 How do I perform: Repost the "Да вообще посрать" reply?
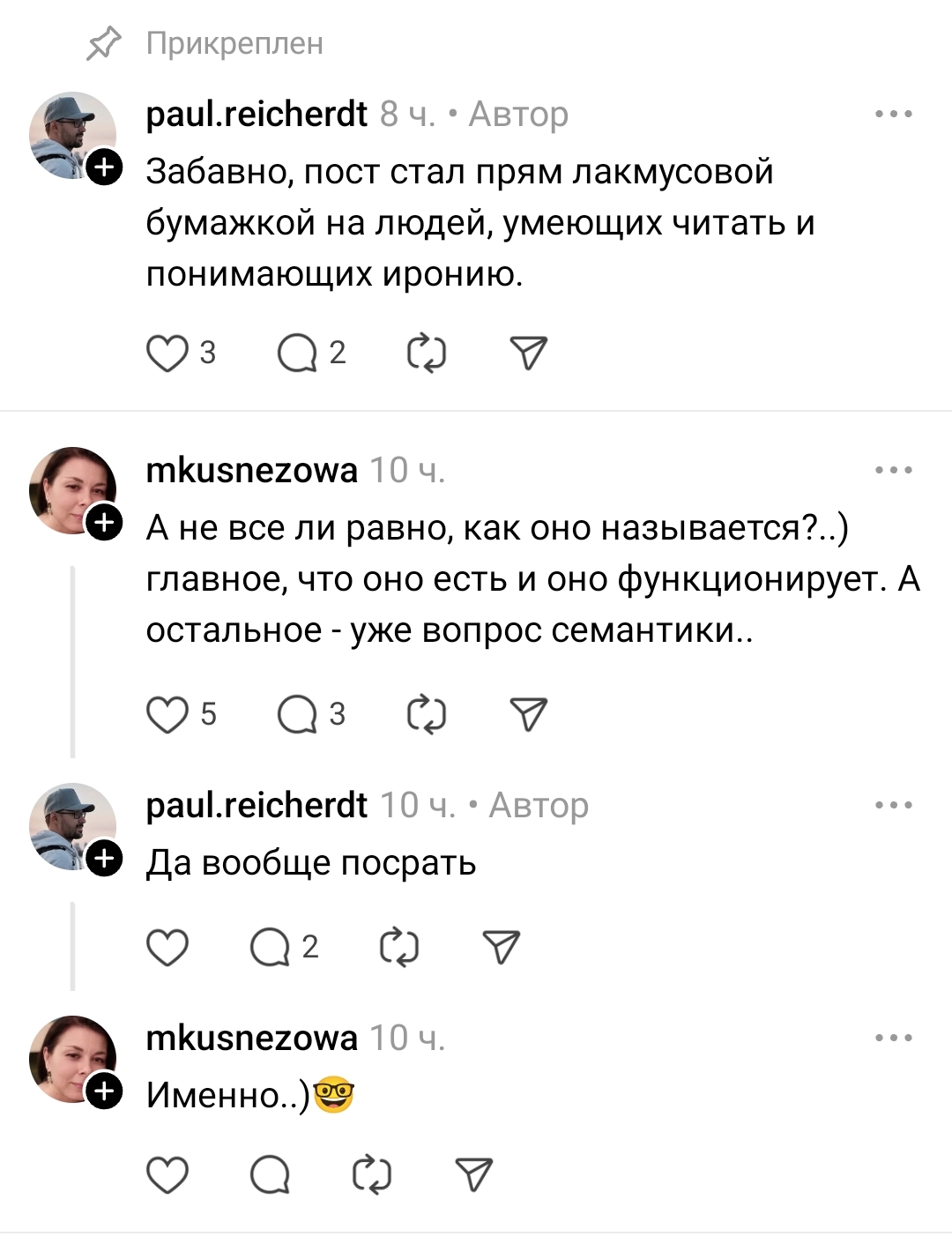398,948
